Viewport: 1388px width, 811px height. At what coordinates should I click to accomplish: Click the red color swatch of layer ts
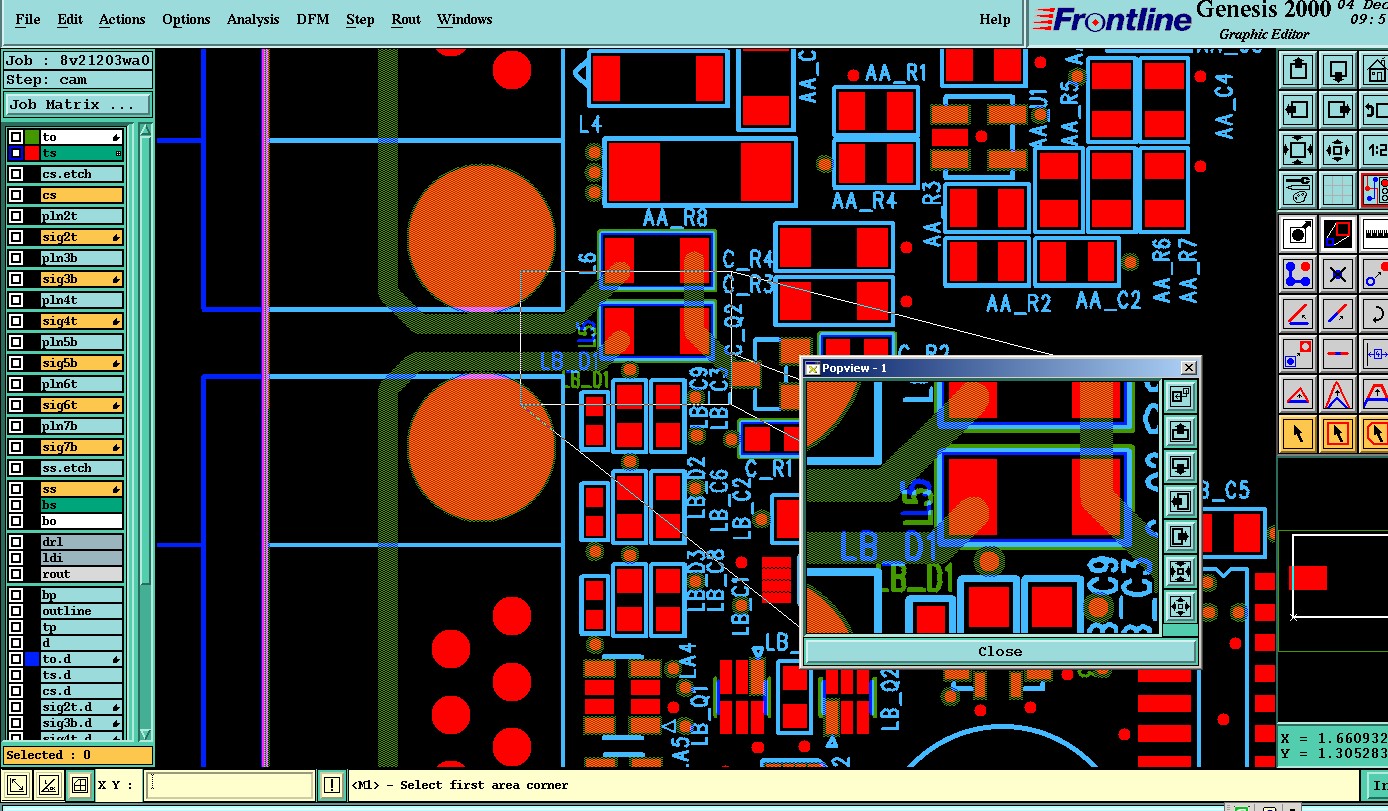tap(32, 153)
